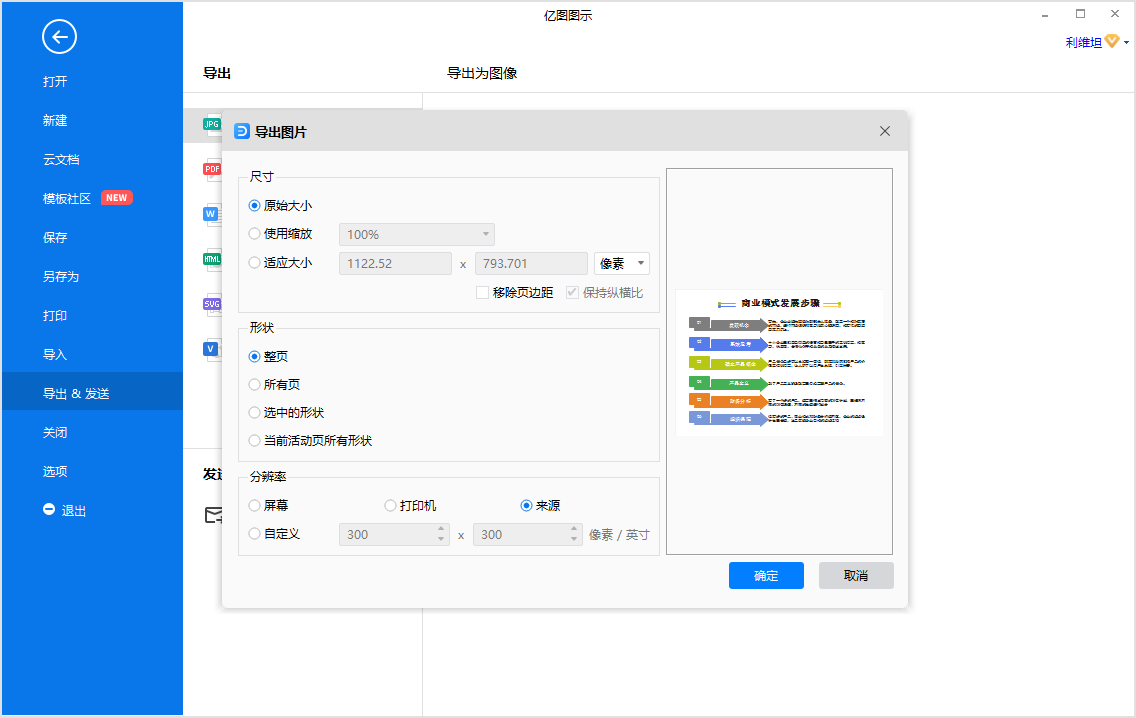Viewport: 1136px width, 718px height.
Task: Enable 移除页边距 checkbox
Action: click(514, 293)
